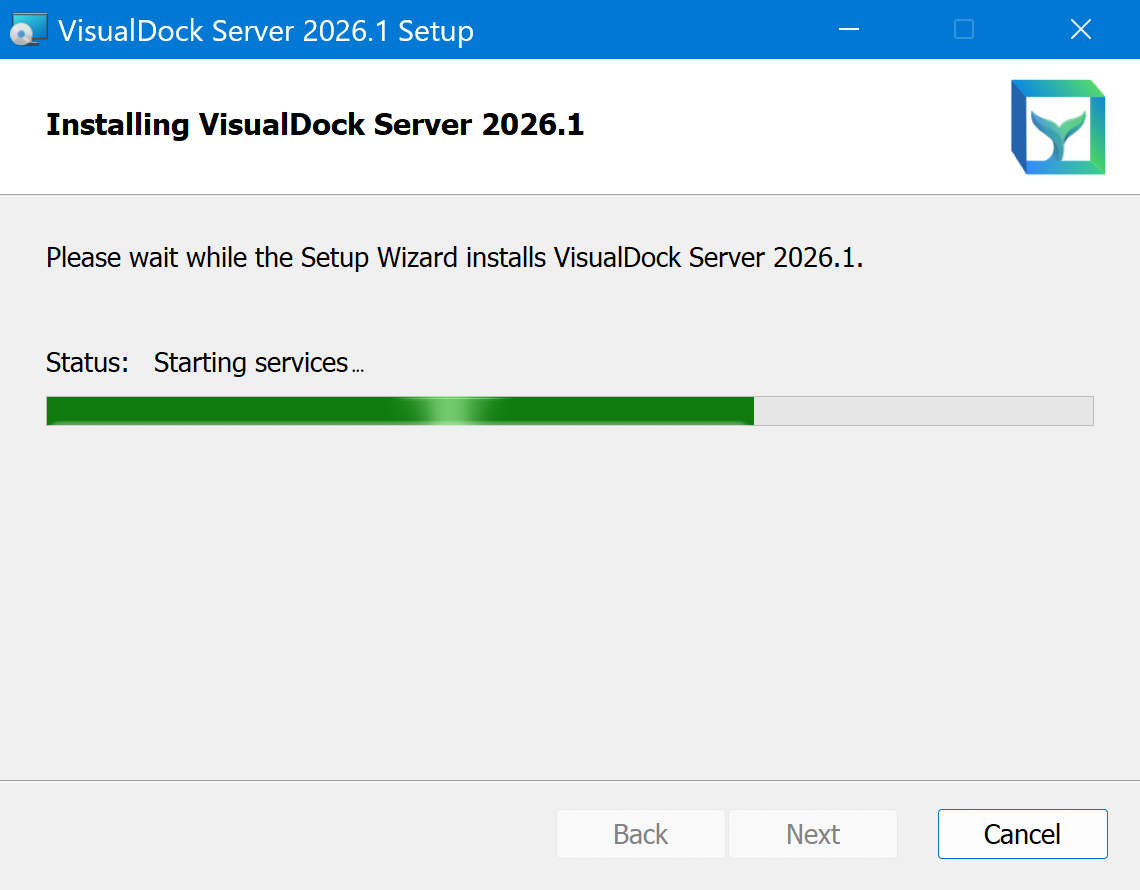Screen dimensions: 1140x890
Task: Click the "VisualDock Server 2026.1 Setup" window title
Action: tap(266, 31)
